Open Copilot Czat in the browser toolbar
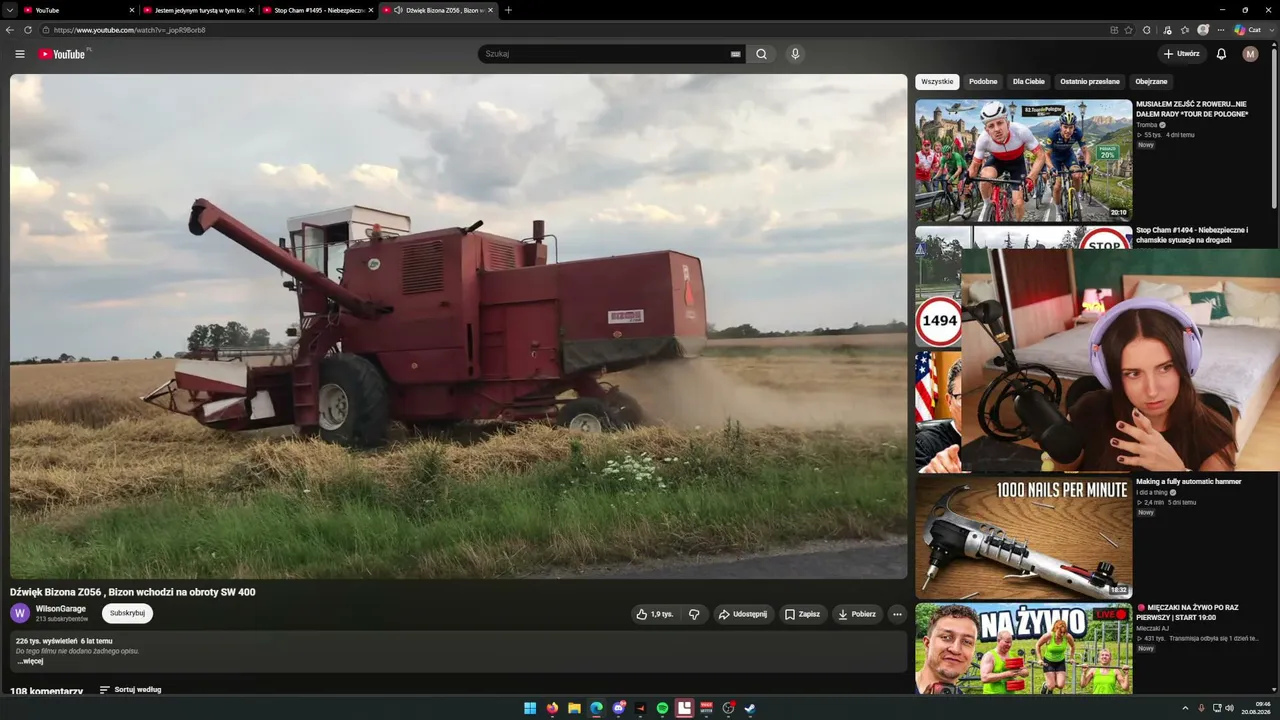The image size is (1280, 720). tap(1247, 30)
